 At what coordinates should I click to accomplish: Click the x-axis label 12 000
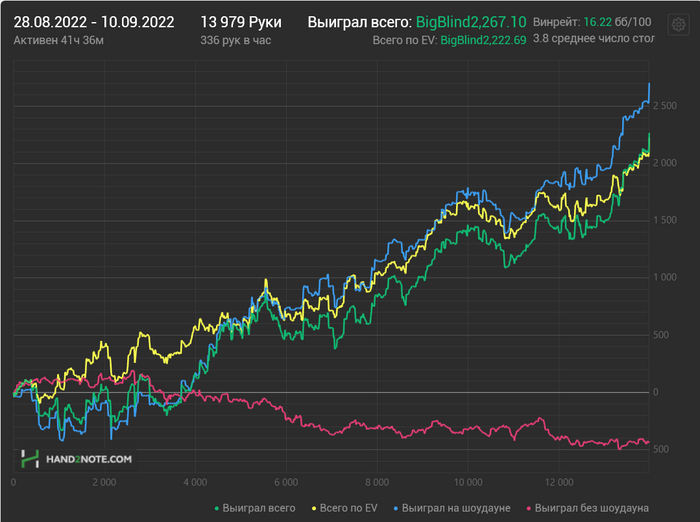559,483
